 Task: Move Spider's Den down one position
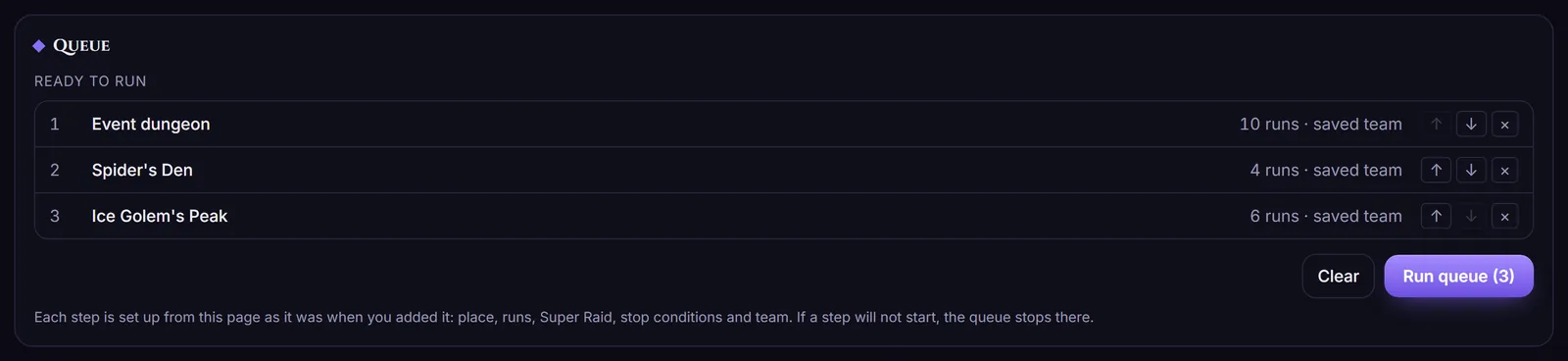(x=1471, y=170)
